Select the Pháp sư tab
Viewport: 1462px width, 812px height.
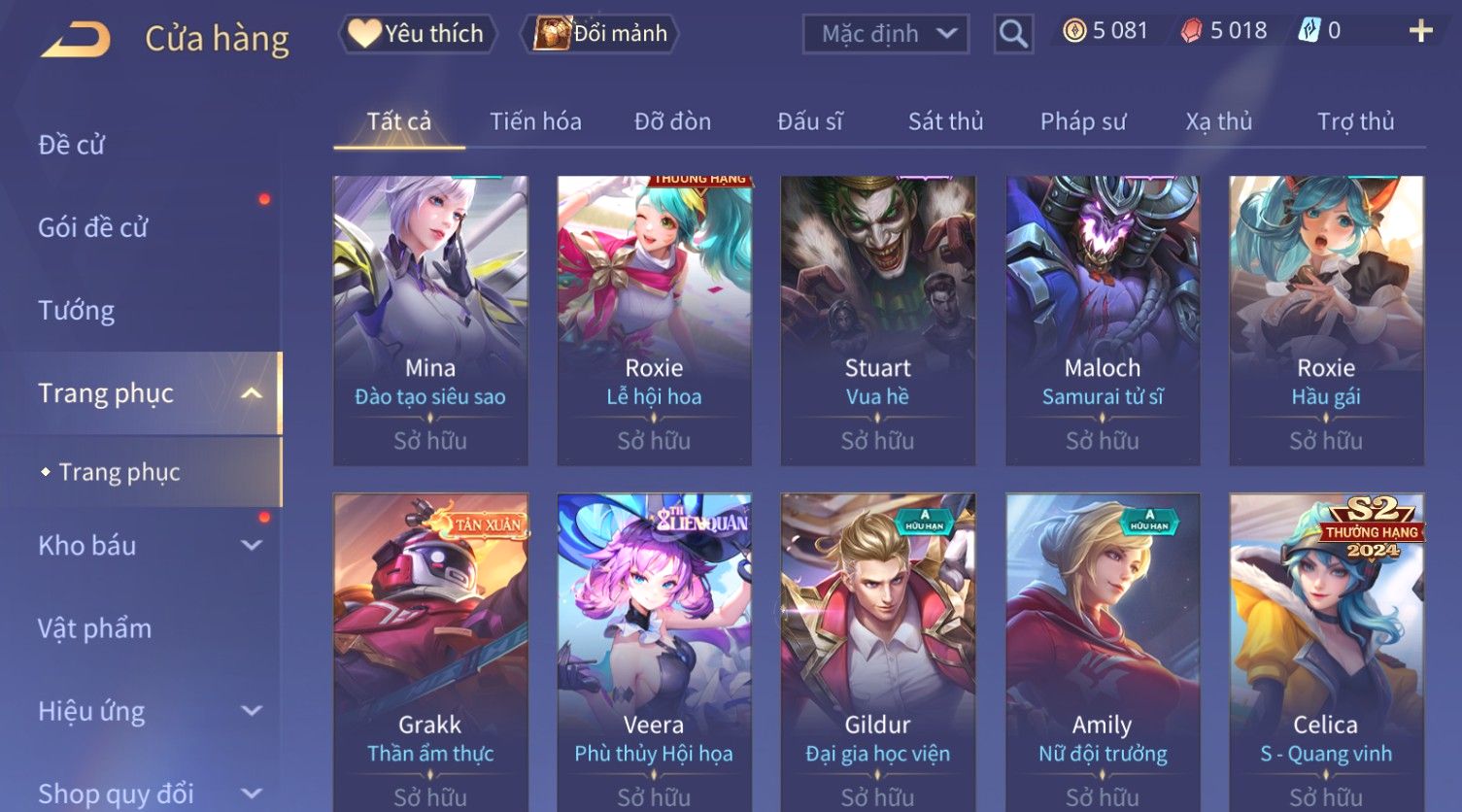point(1083,121)
